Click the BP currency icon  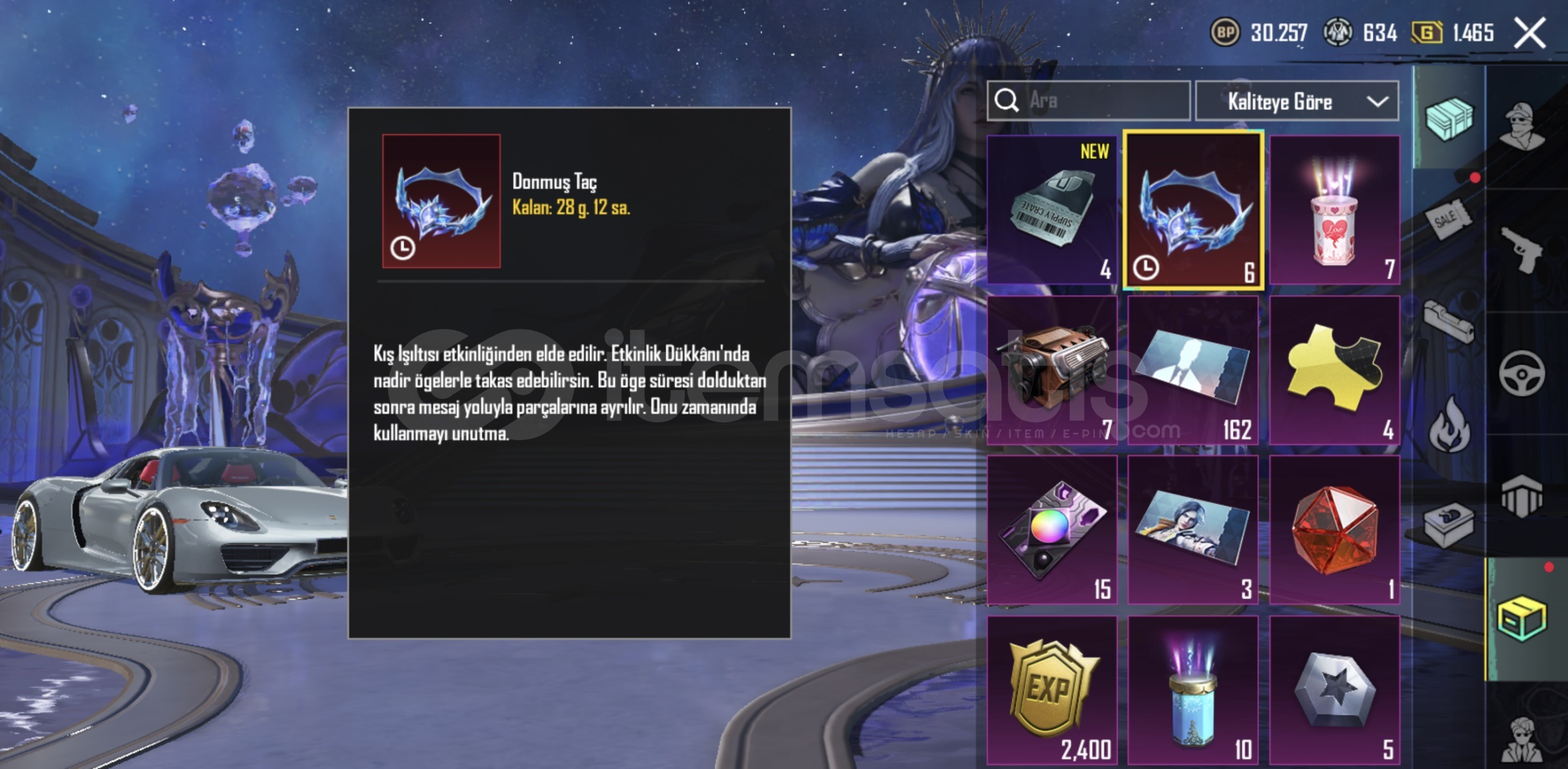coord(1225,32)
